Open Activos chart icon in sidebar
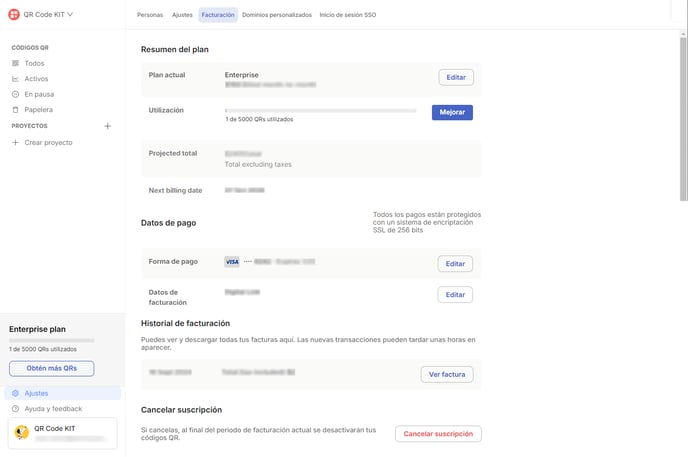The height and width of the screenshot is (457, 688). click(15, 79)
